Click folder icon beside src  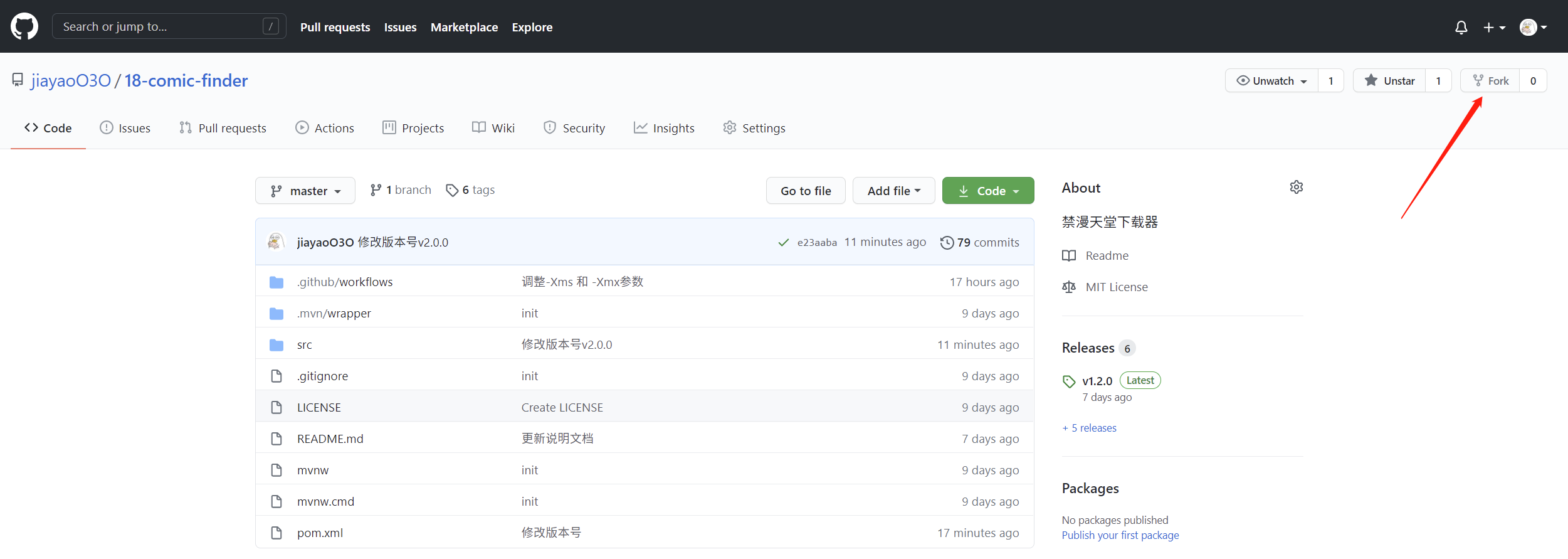click(x=276, y=344)
